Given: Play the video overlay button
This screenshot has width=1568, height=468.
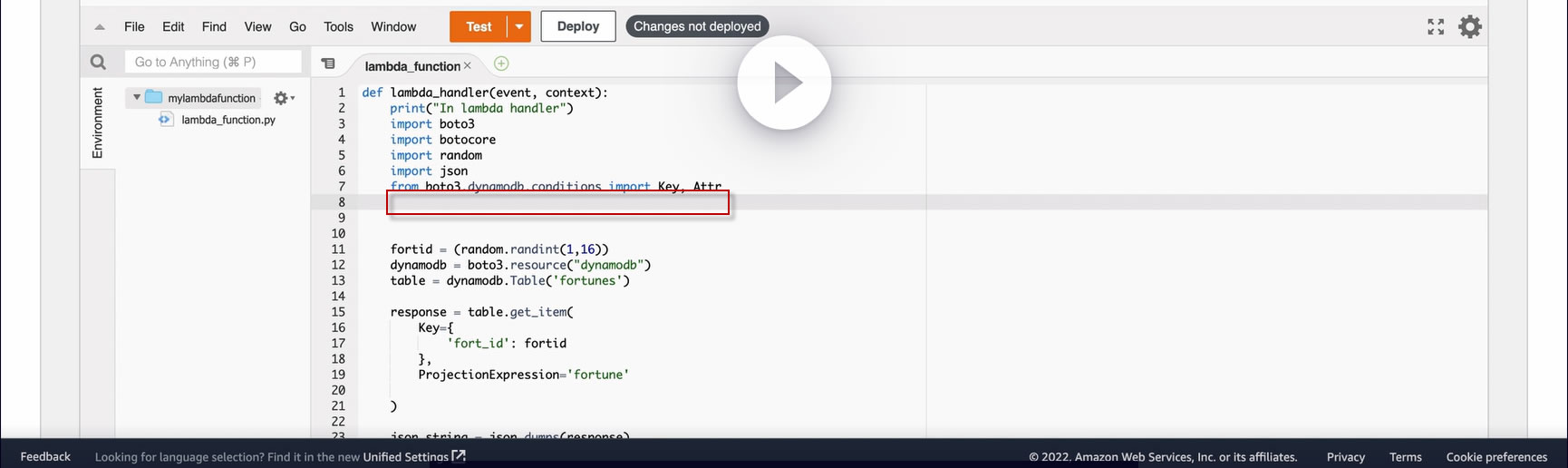Looking at the screenshot, I should (x=784, y=83).
